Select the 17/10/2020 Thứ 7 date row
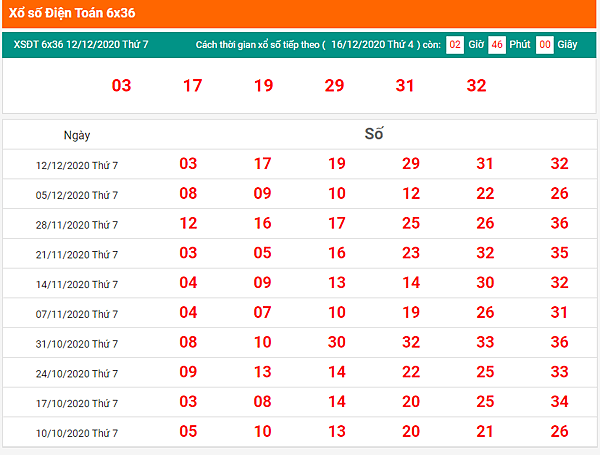The width and height of the screenshot is (600, 455). coord(300,402)
